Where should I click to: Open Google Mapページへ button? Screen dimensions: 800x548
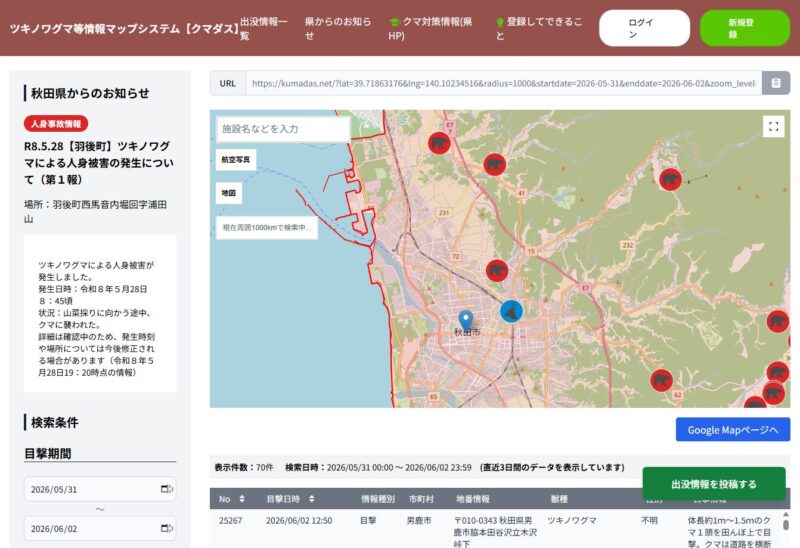733,430
